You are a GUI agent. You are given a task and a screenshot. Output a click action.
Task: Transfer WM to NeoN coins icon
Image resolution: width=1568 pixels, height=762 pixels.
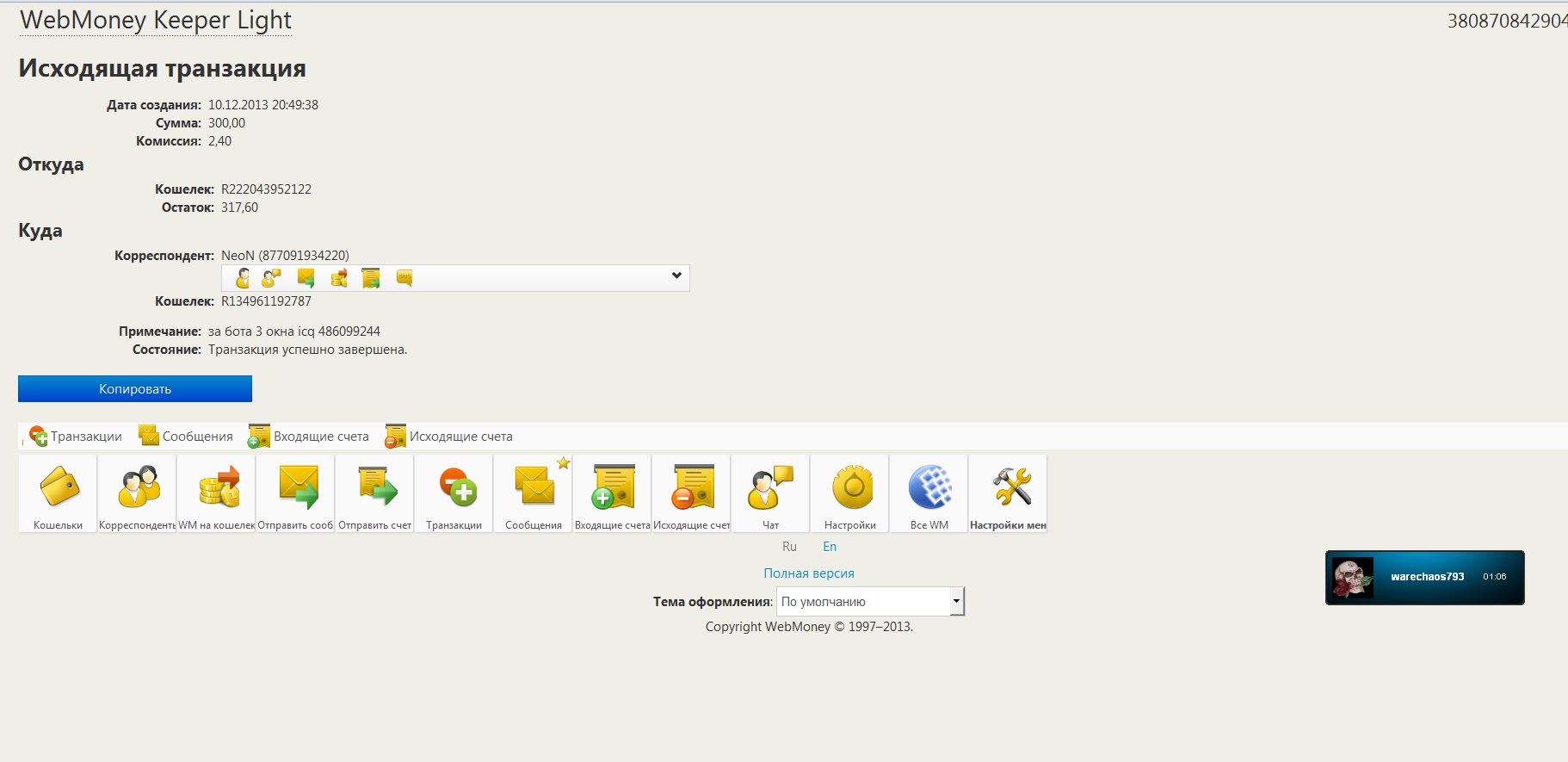(x=339, y=278)
